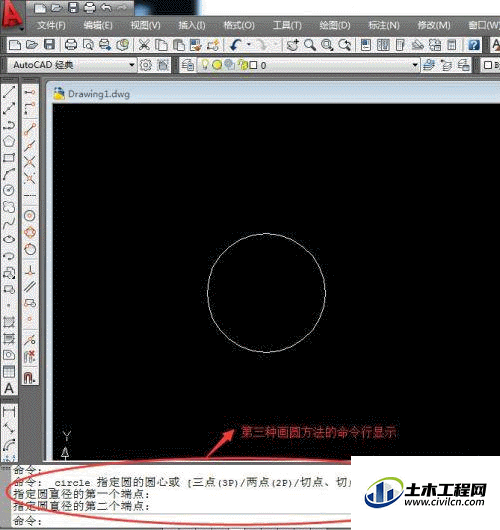Viewport: 500px width, 530px height.
Task: Choose Snap to Quadrant
Action: pyautogui.click(x=30, y=232)
